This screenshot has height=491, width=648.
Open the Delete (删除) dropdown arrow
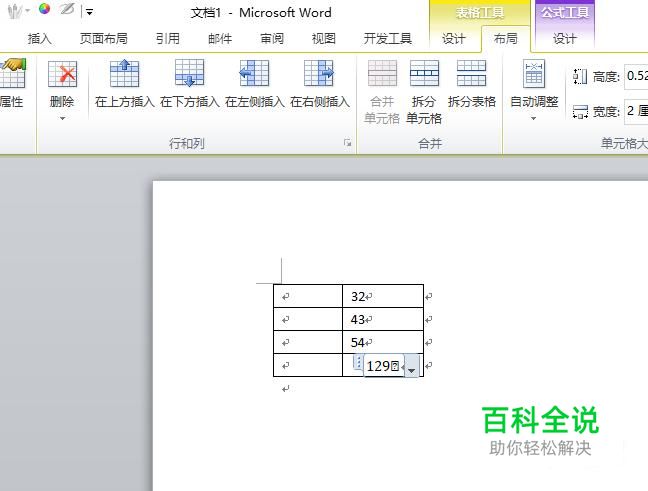(62, 119)
